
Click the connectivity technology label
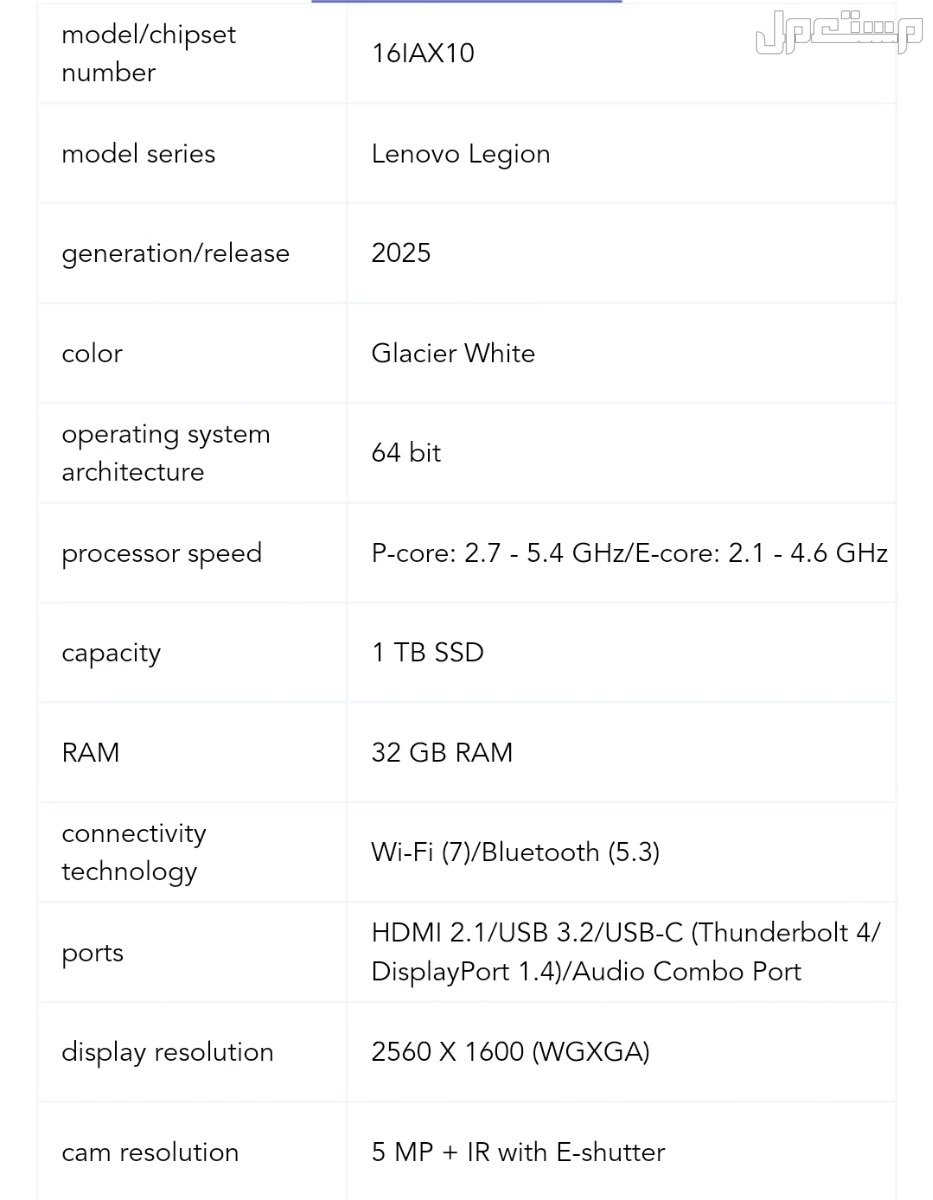click(133, 852)
